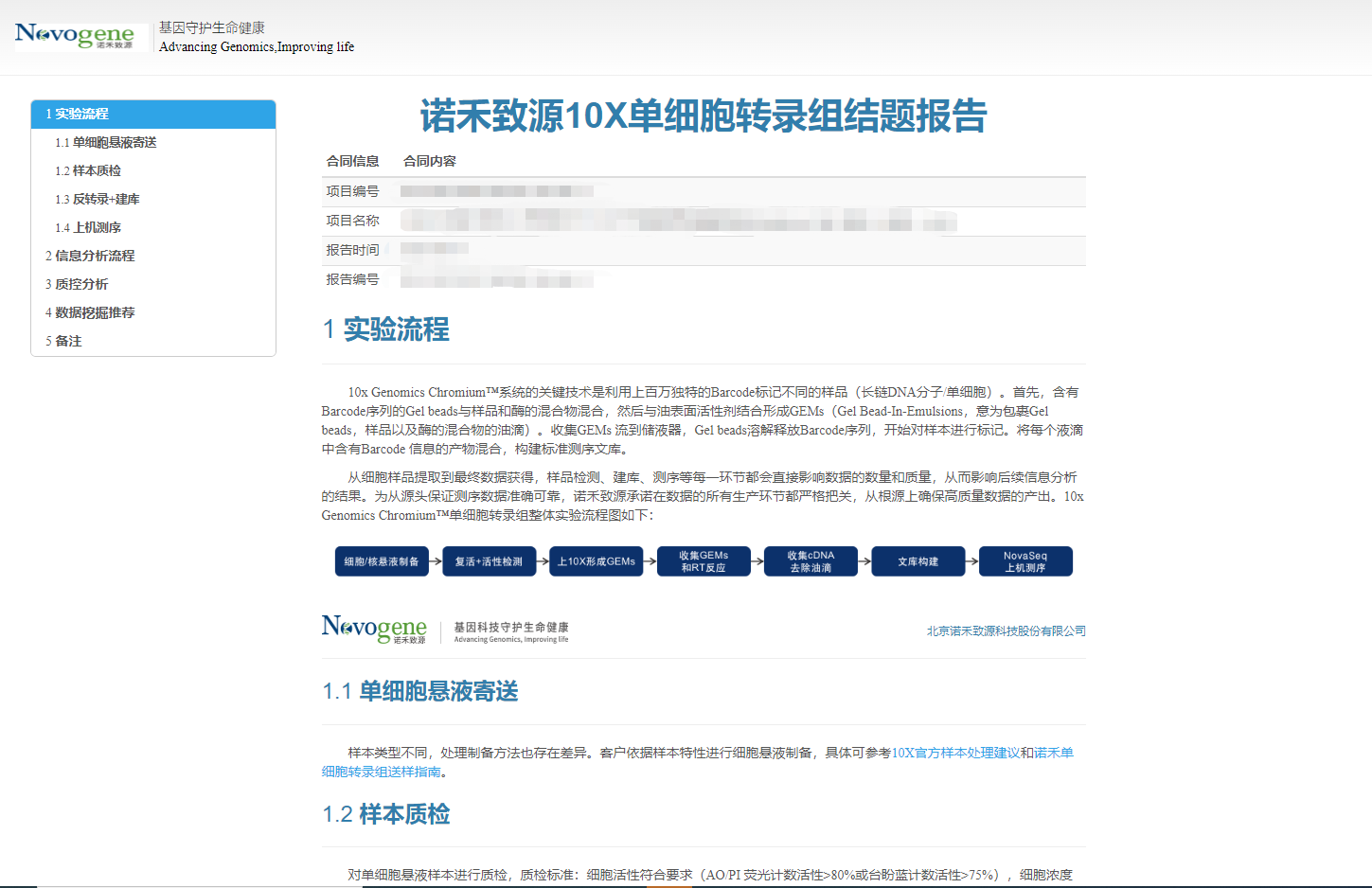Jump to 1.3 反转录+建库 sidebar entry
The image size is (1372, 888).
(98, 199)
